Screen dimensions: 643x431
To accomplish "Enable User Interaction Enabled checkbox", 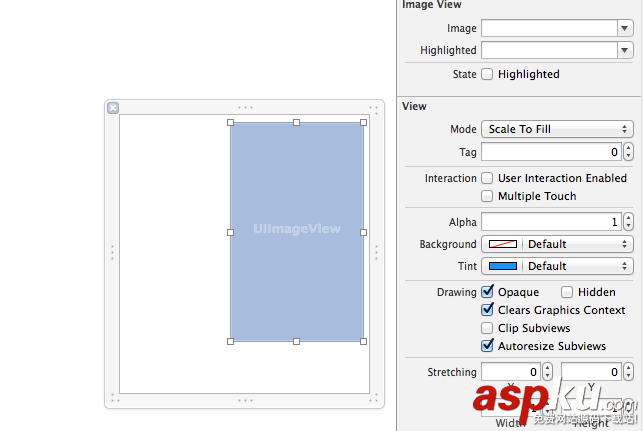I will 487,178.
